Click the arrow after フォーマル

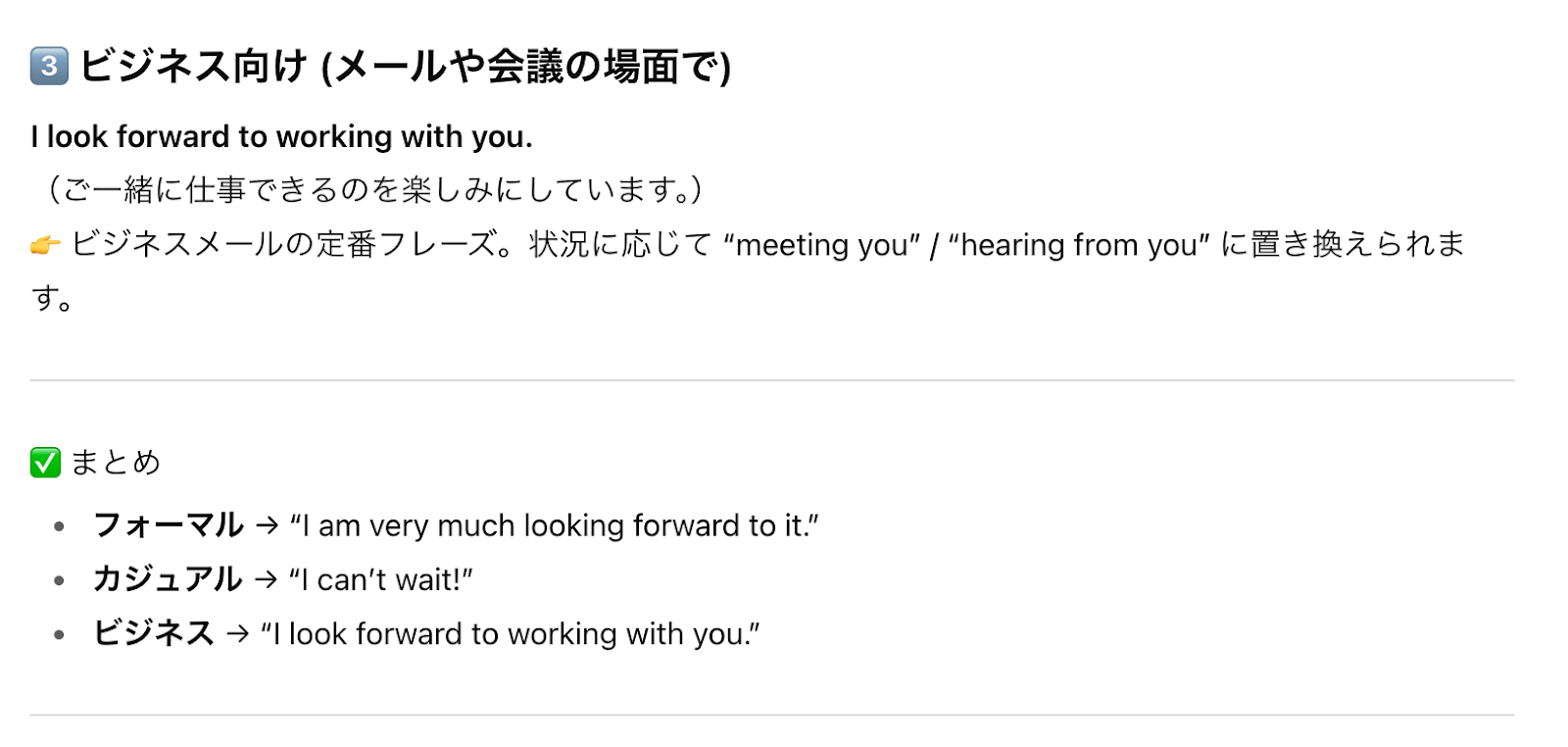pos(267,526)
